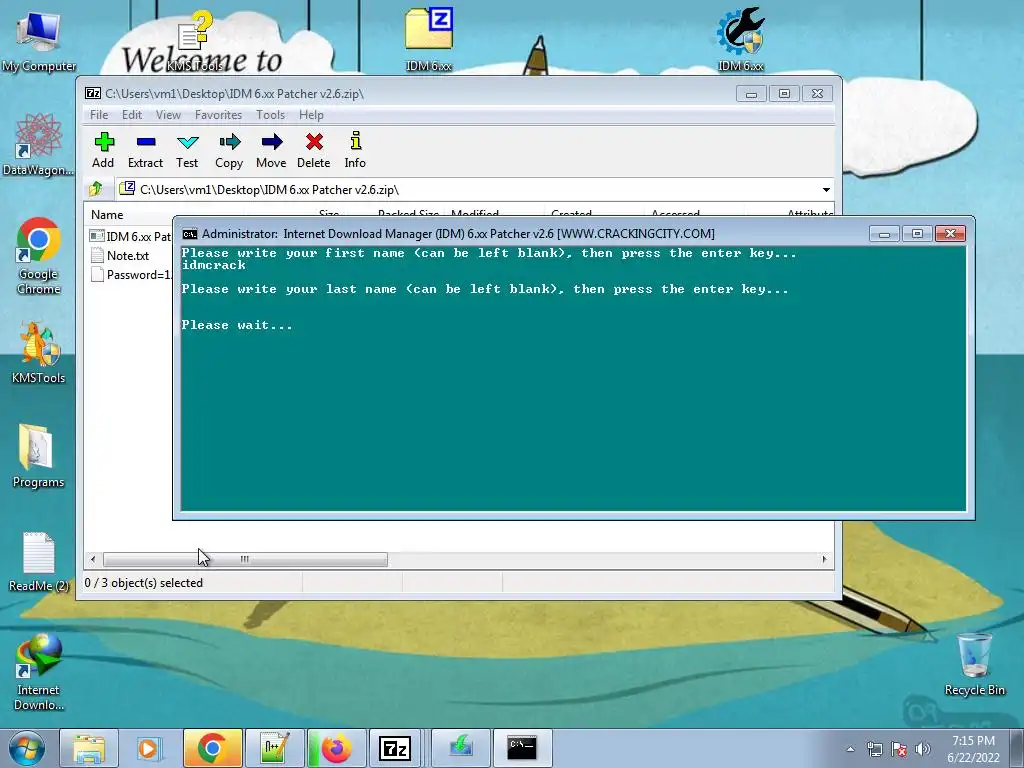Open Info for the archive
Viewport: 1024px width, 768px height.
coord(355,150)
